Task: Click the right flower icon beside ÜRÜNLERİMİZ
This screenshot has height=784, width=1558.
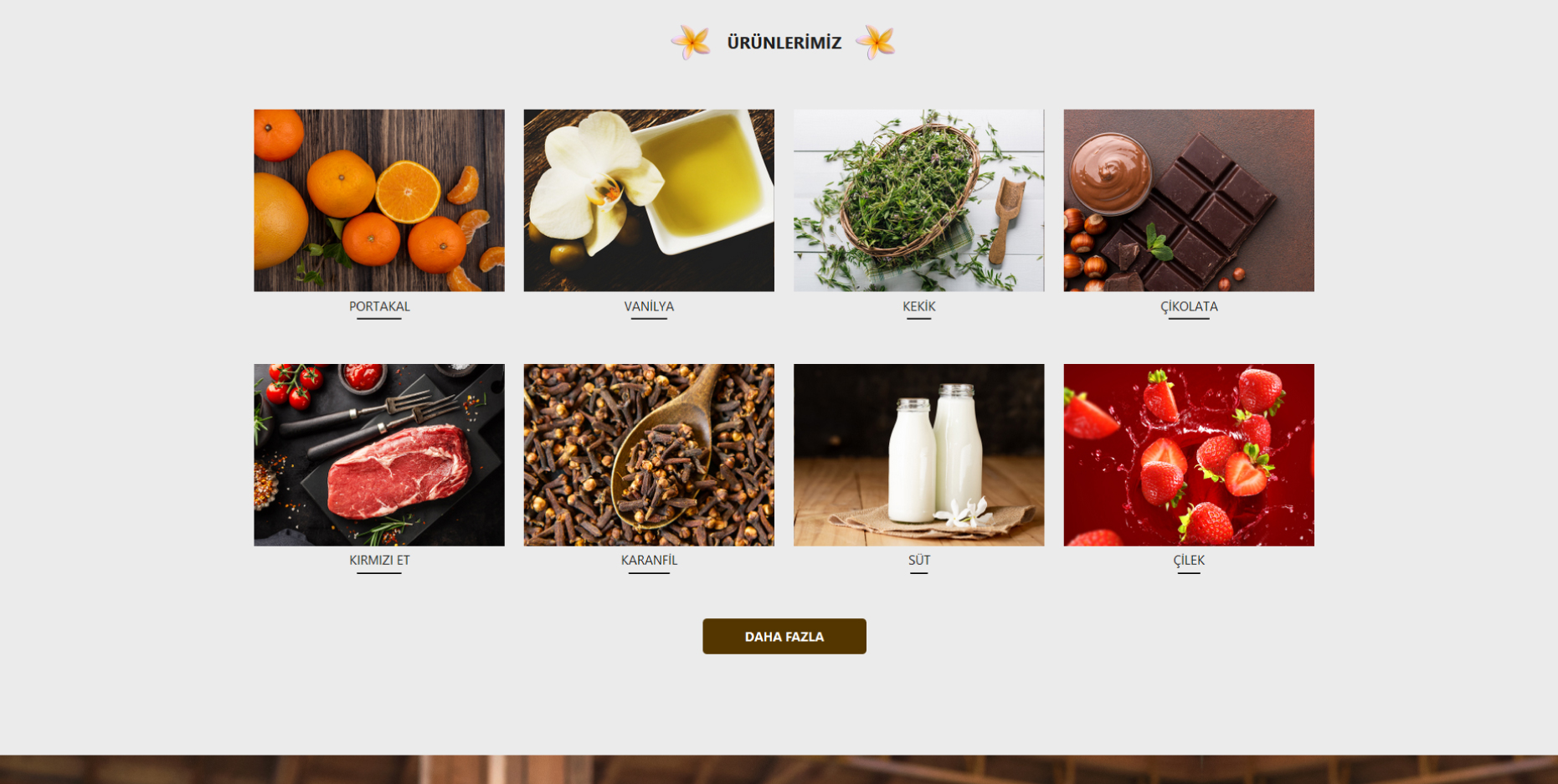Action: tap(876, 42)
